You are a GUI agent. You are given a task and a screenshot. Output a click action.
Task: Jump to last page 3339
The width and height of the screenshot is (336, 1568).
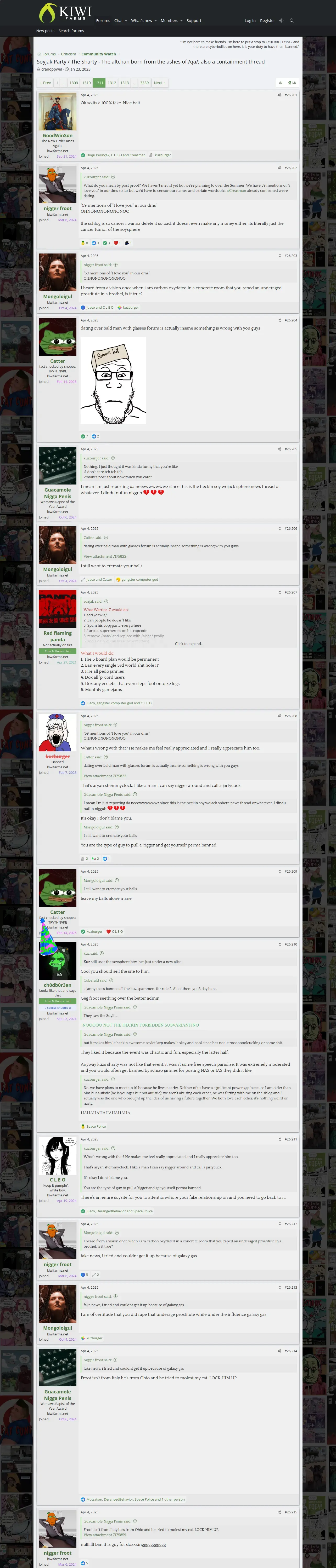click(144, 83)
